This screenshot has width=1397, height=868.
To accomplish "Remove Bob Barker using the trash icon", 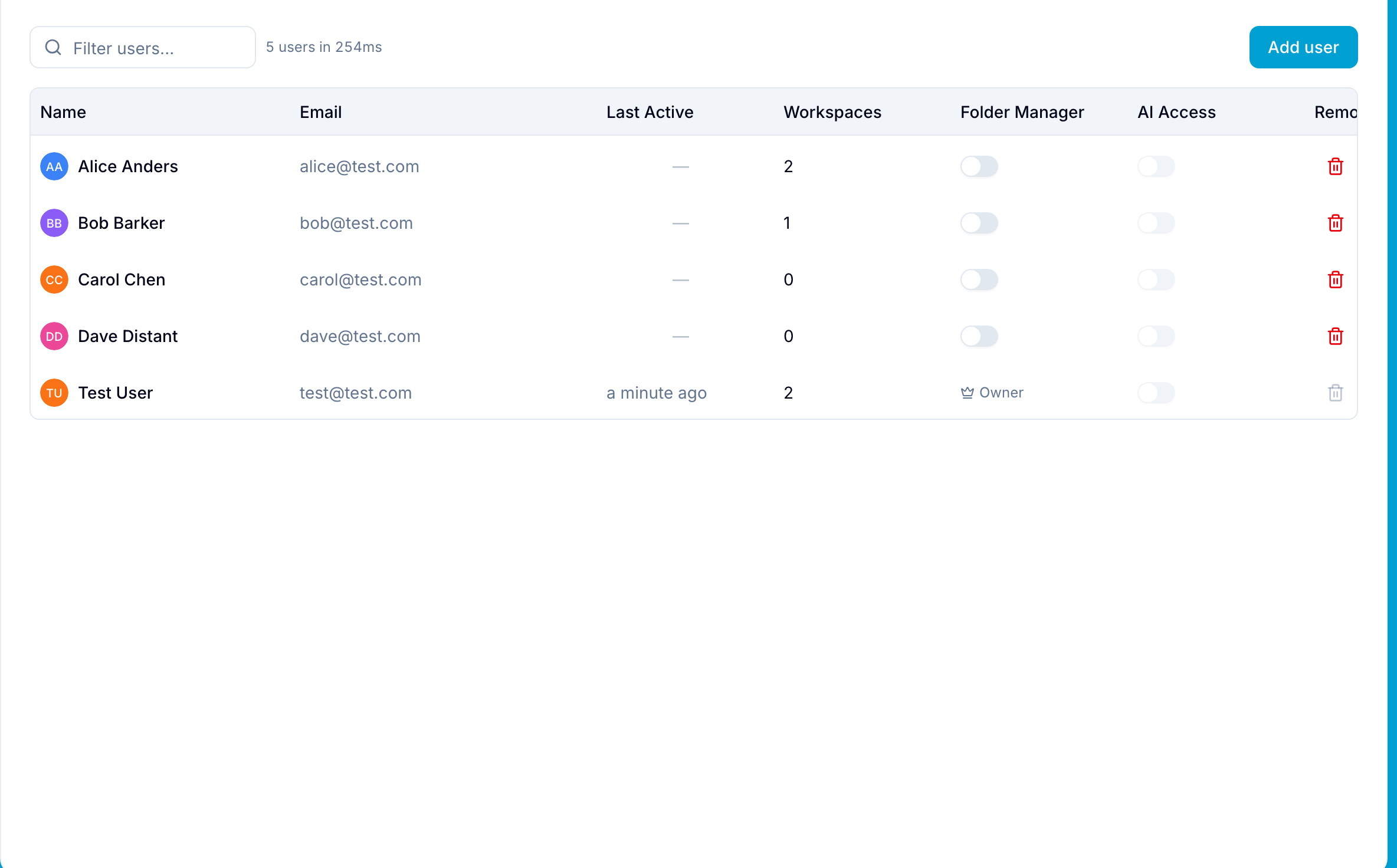I will pos(1335,223).
